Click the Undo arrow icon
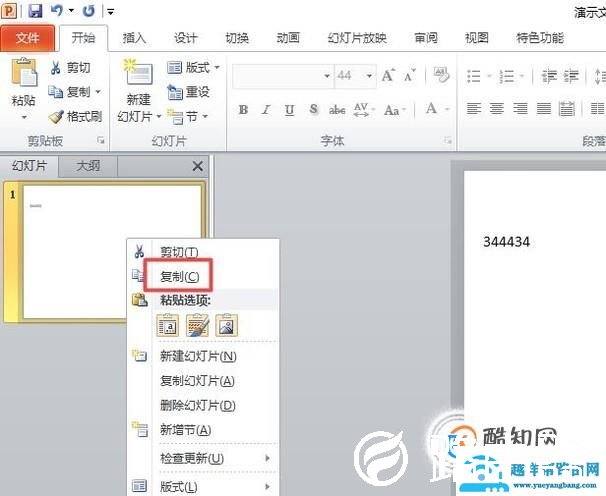Screen dimensions: 606x496 tap(57, 10)
